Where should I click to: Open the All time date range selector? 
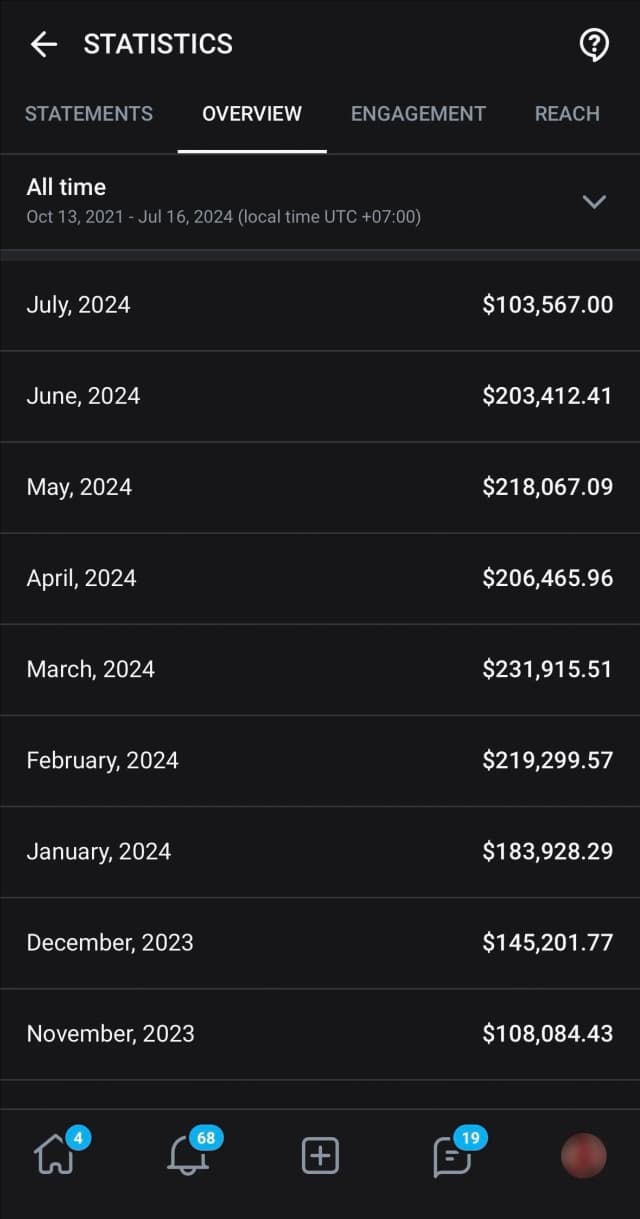point(224,201)
